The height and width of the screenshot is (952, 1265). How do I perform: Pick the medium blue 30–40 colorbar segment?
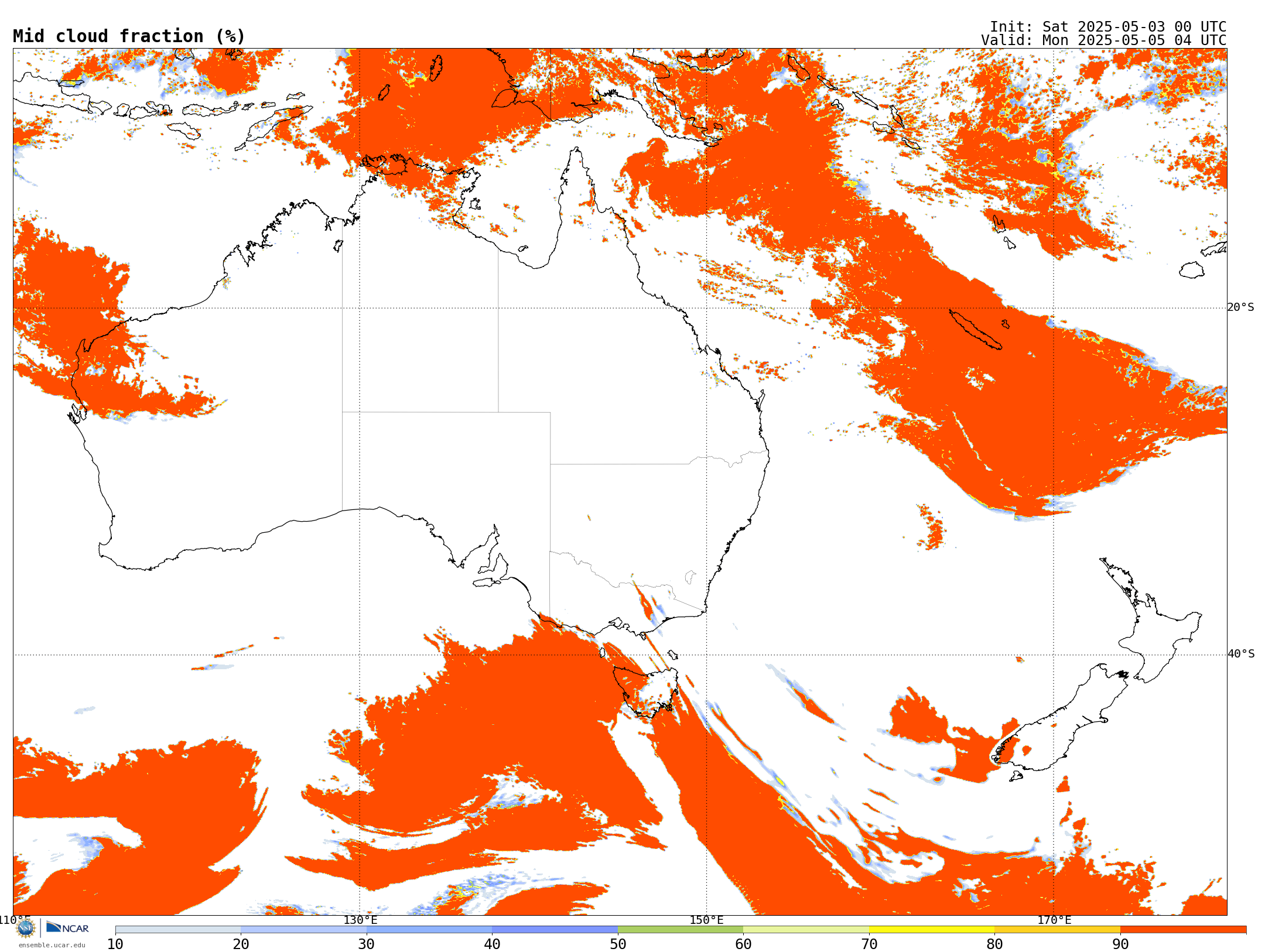click(x=429, y=930)
